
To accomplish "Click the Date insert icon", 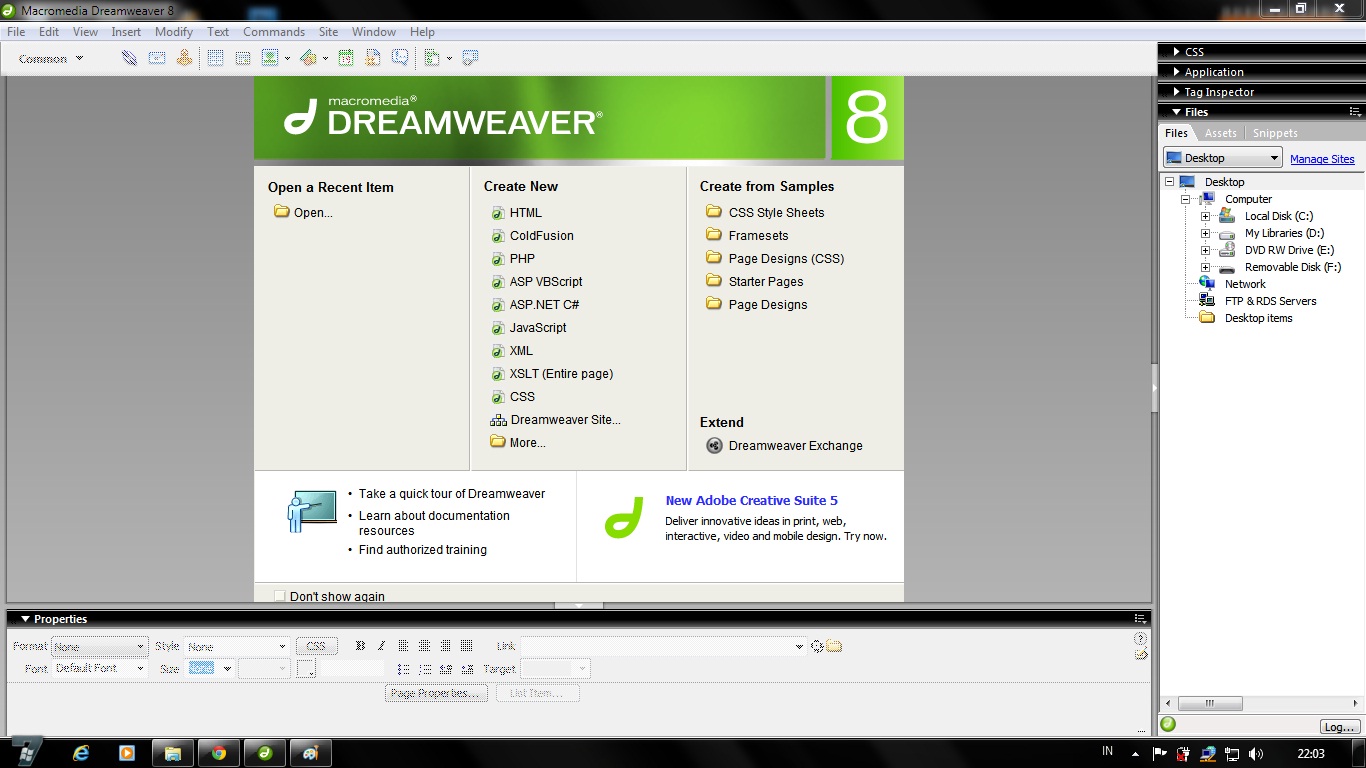I will (346, 58).
